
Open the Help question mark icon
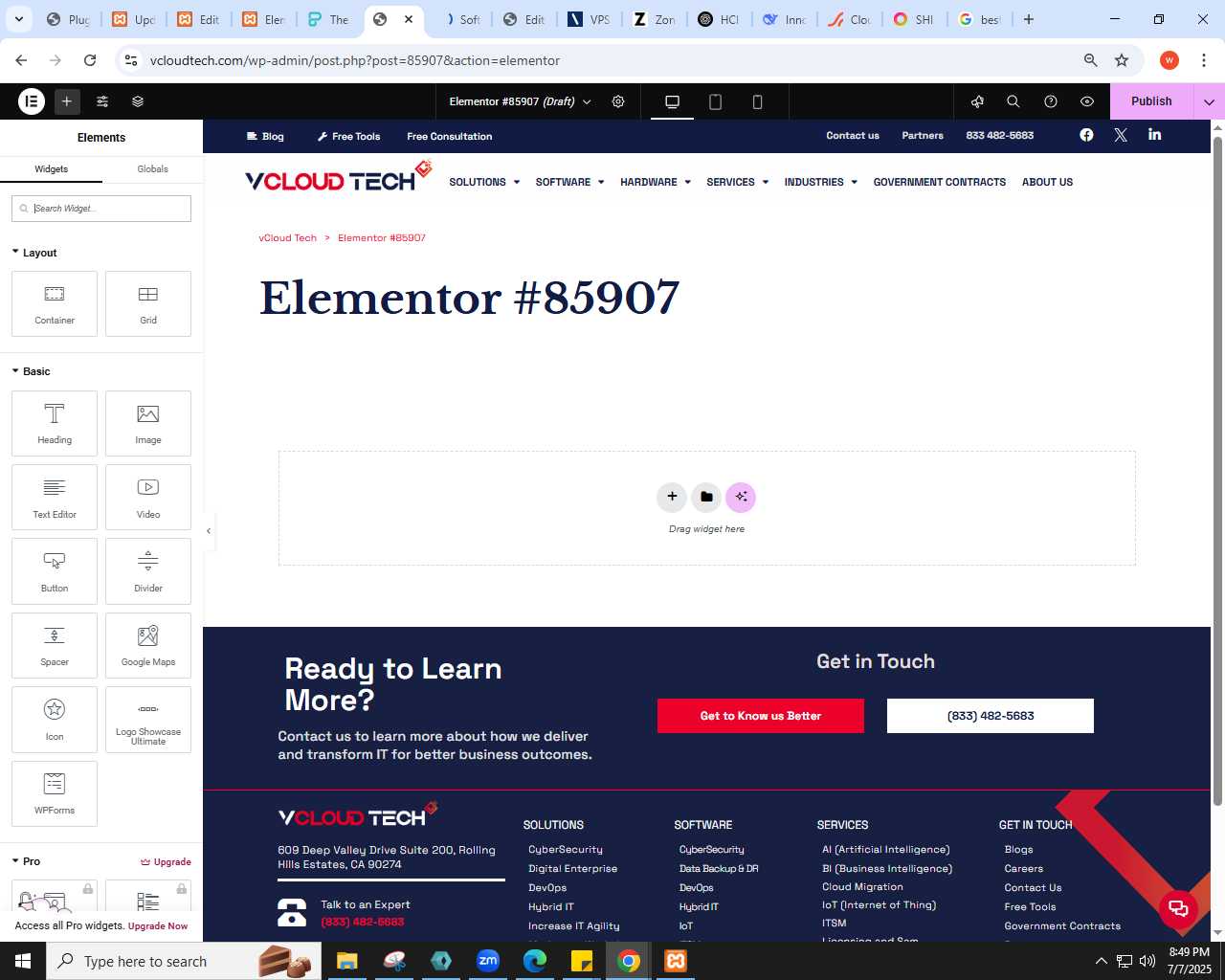1051,101
